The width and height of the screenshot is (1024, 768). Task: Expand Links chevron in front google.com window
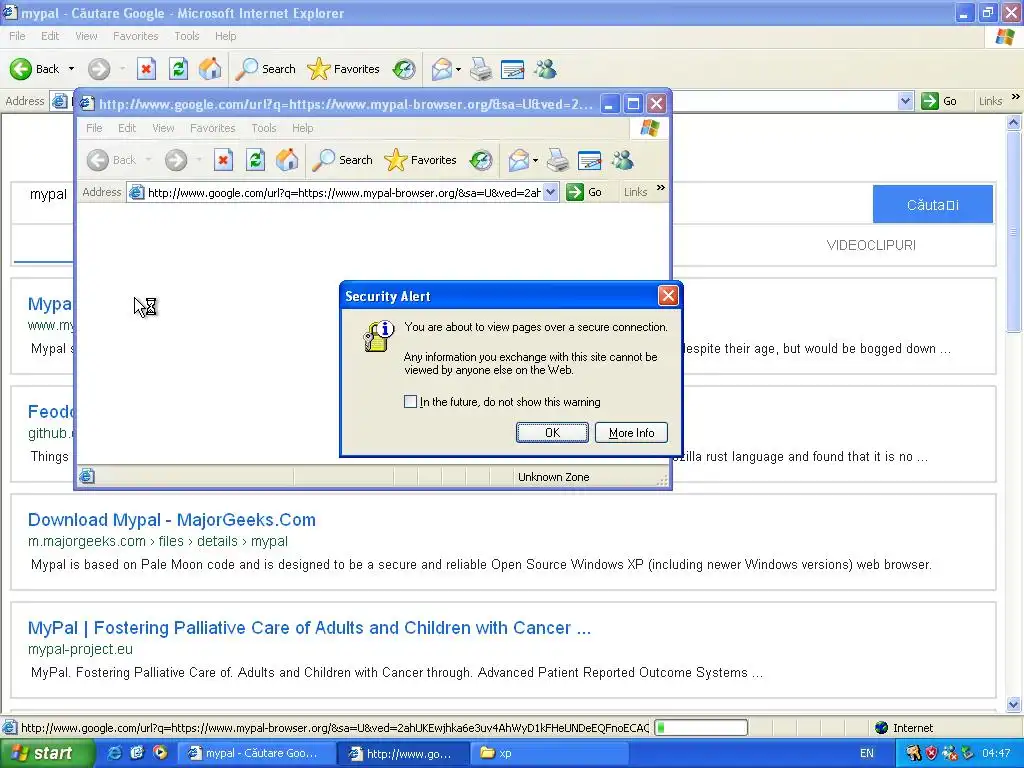[x=661, y=188]
